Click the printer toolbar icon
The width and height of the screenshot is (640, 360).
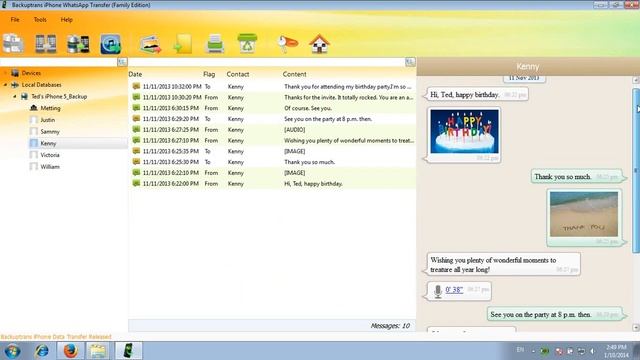point(215,44)
